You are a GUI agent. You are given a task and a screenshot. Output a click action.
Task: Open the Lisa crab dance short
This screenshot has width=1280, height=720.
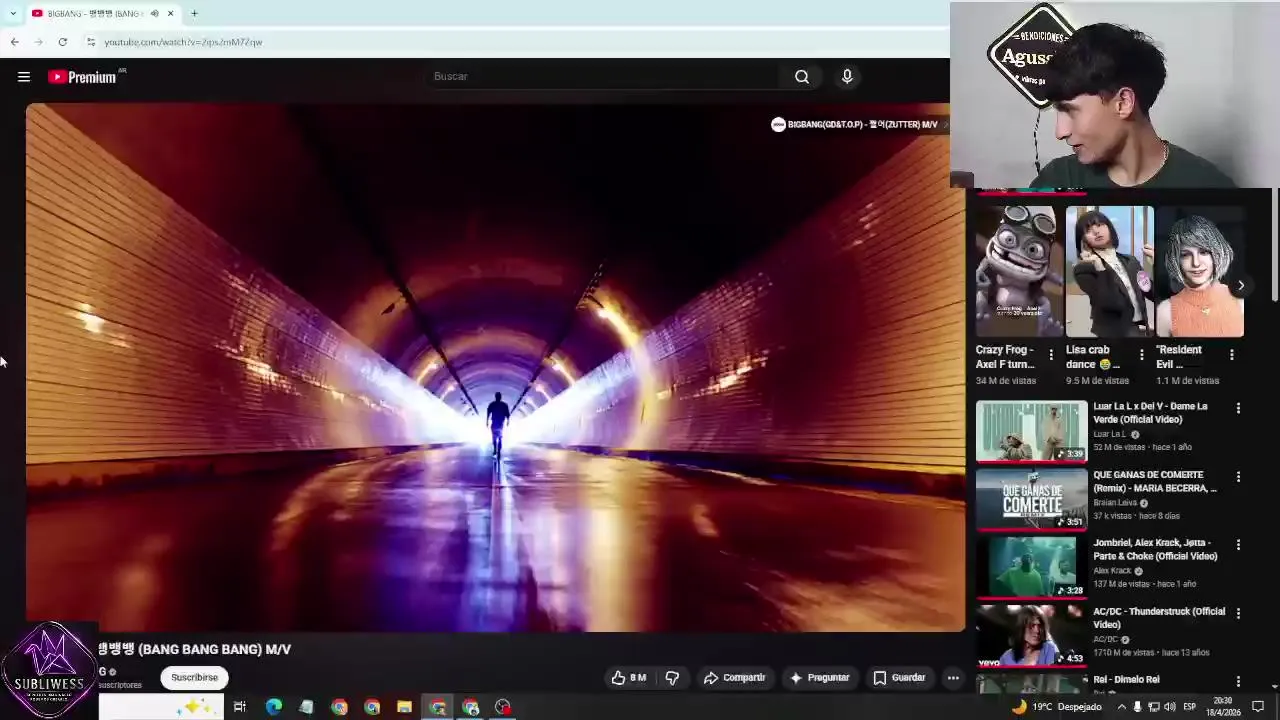[x=1109, y=271]
